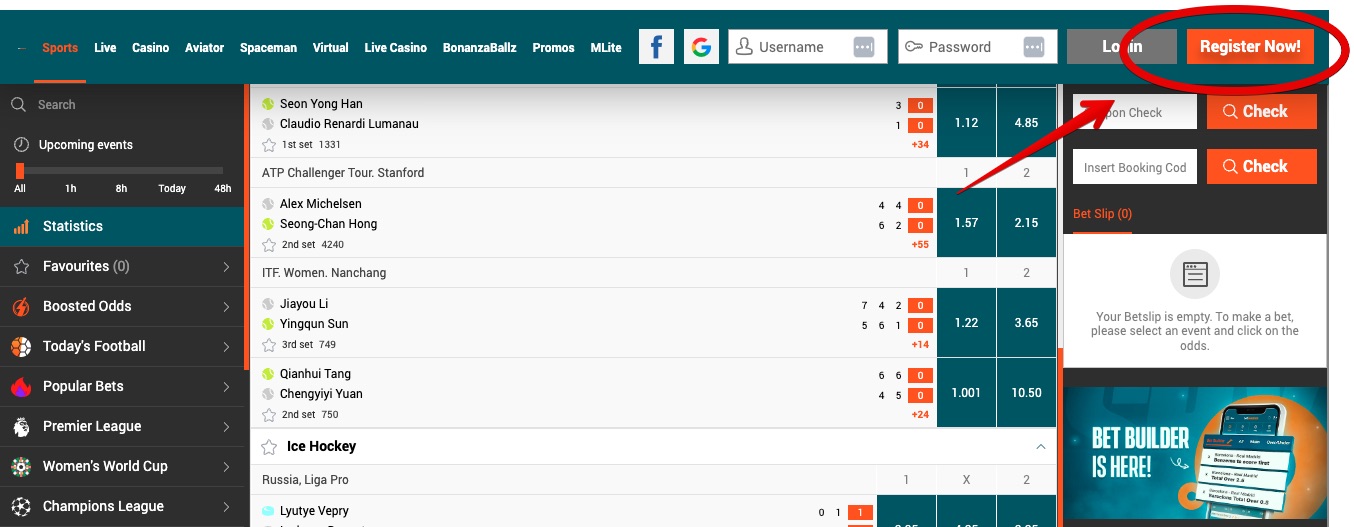Viewport: 1354px width, 527px height.
Task: Click the empty betslip document icon
Action: (x=1195, y=274)
